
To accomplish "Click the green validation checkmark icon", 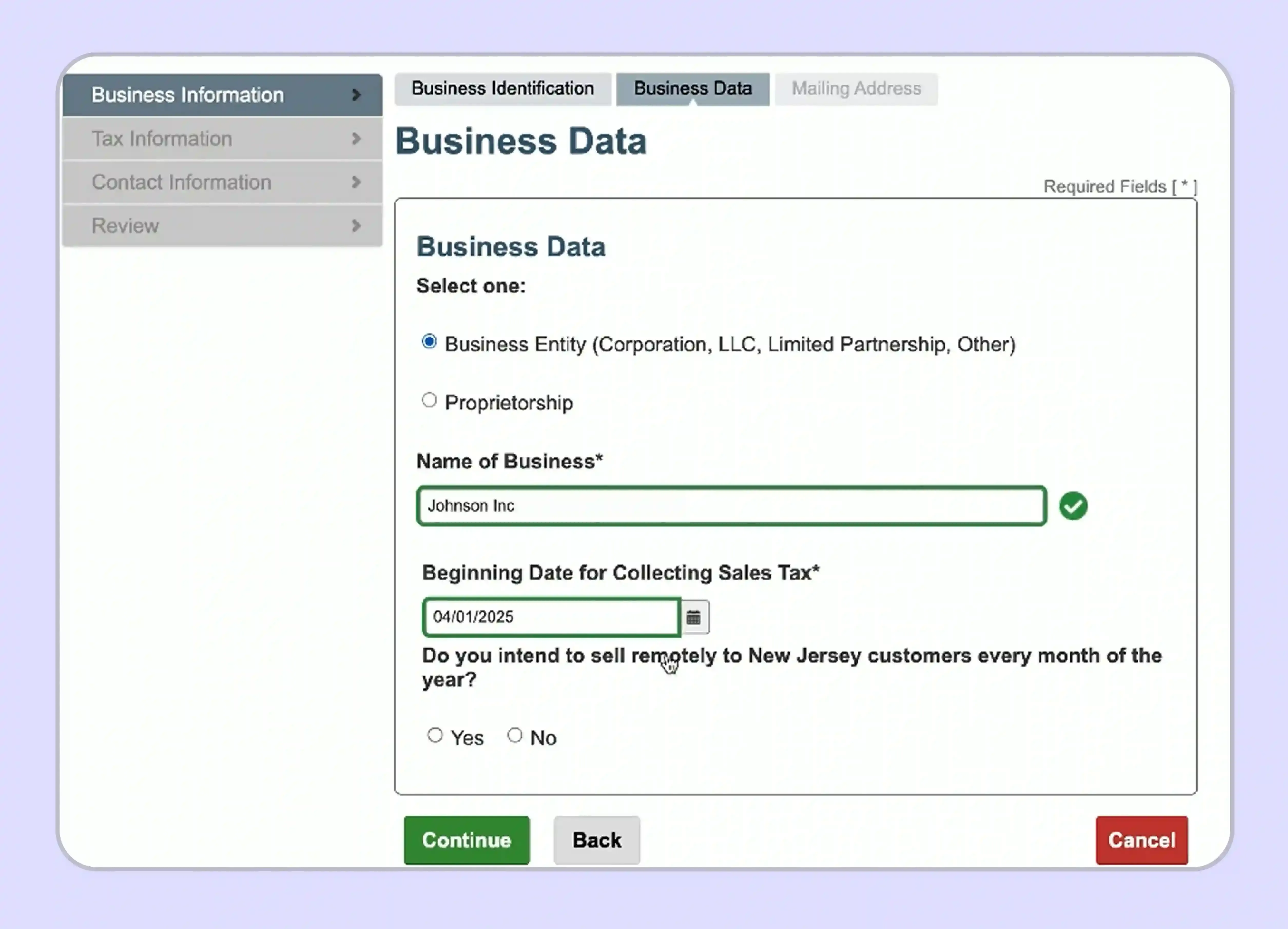I will point(1073,506).
